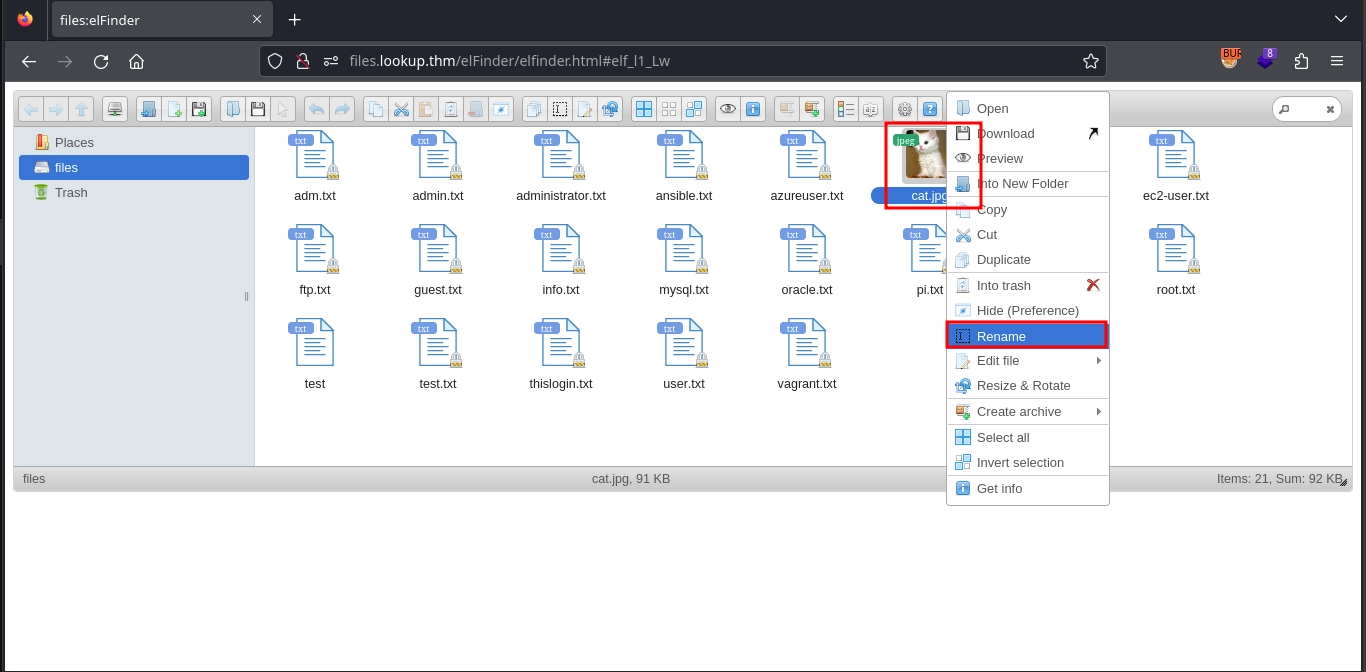Click the resize and rotate toolbar icon

pos(610,109)
